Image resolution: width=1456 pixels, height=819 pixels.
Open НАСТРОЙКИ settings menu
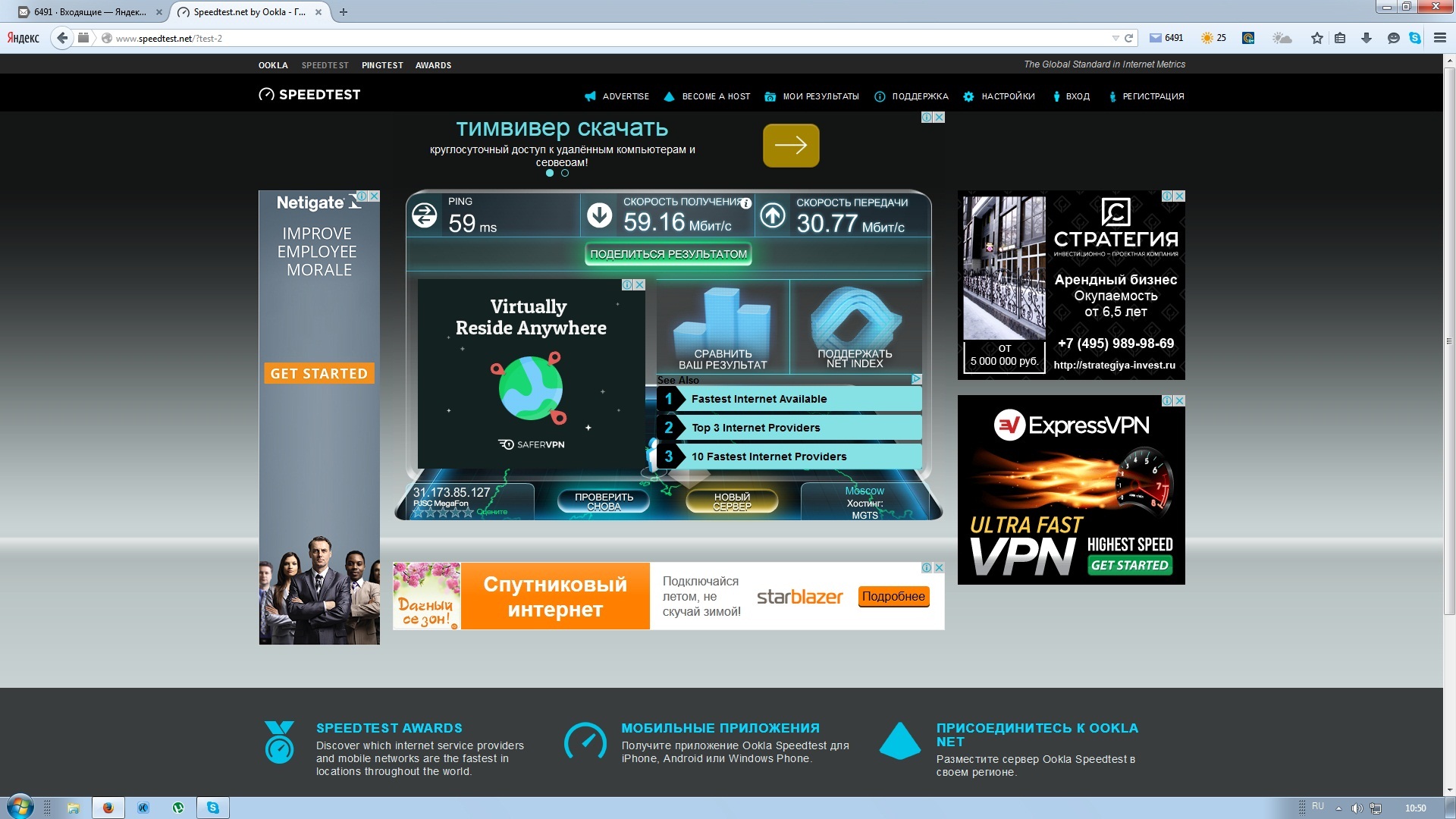pos(999,96)
